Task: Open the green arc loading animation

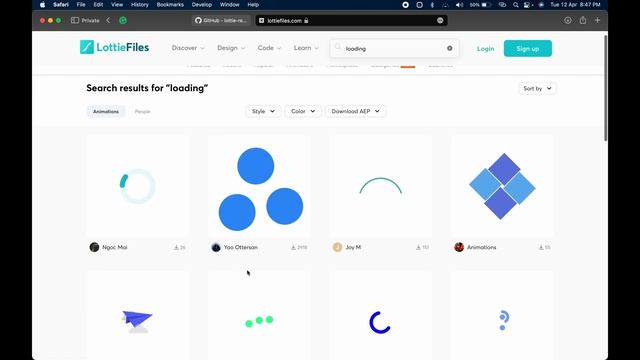Action: tap(381, 186)
